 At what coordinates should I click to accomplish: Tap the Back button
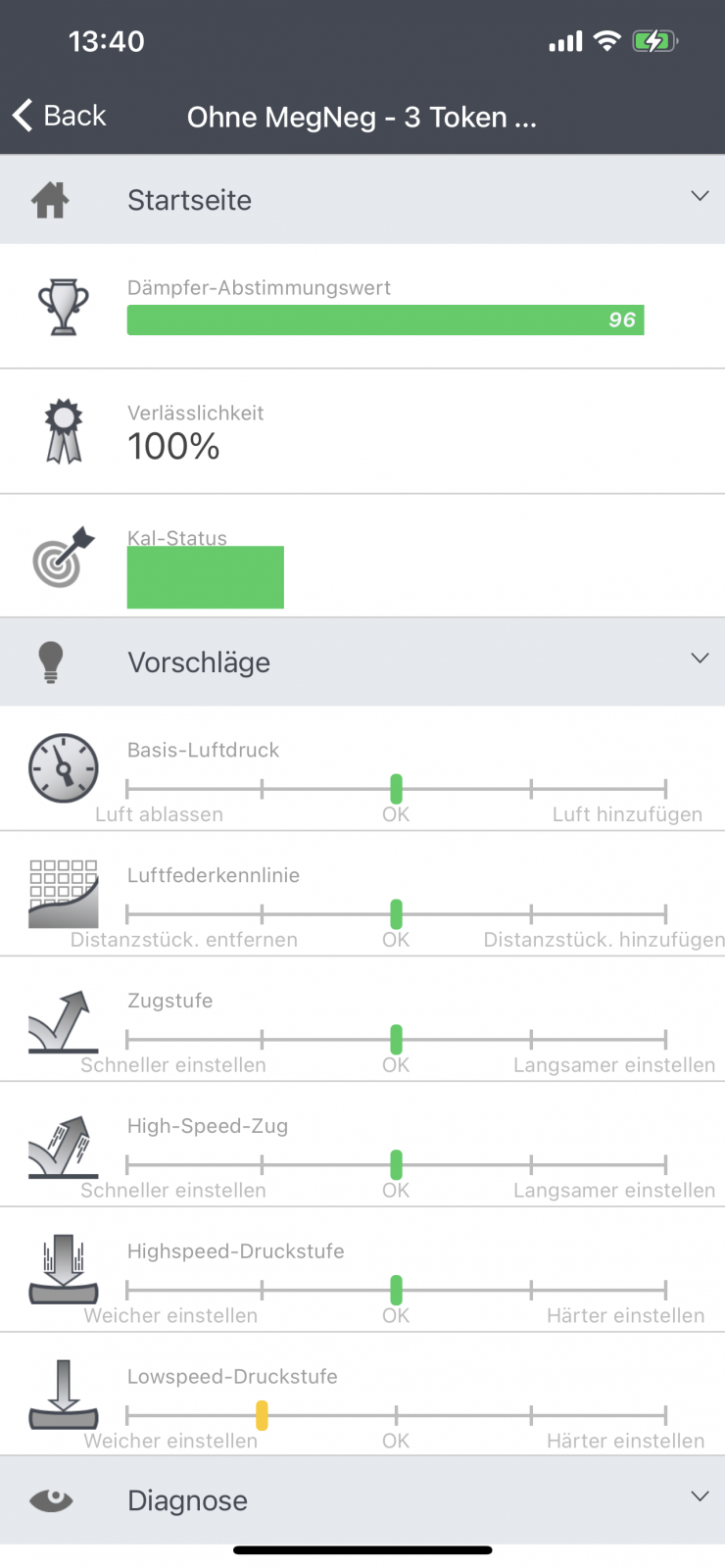(x=59, y=116)
